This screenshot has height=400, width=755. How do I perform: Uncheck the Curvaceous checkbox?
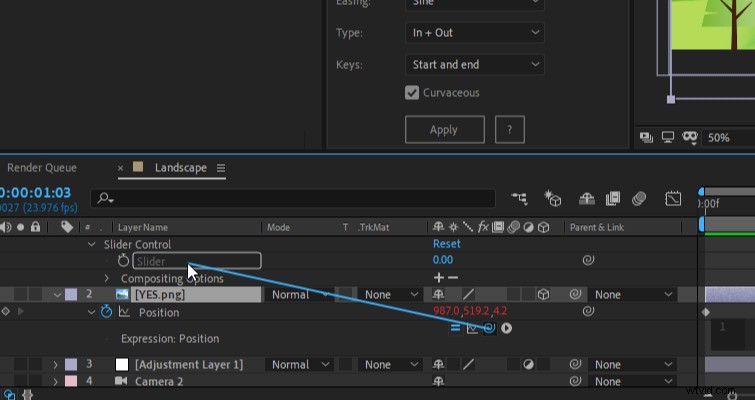(x=412, y=92)
